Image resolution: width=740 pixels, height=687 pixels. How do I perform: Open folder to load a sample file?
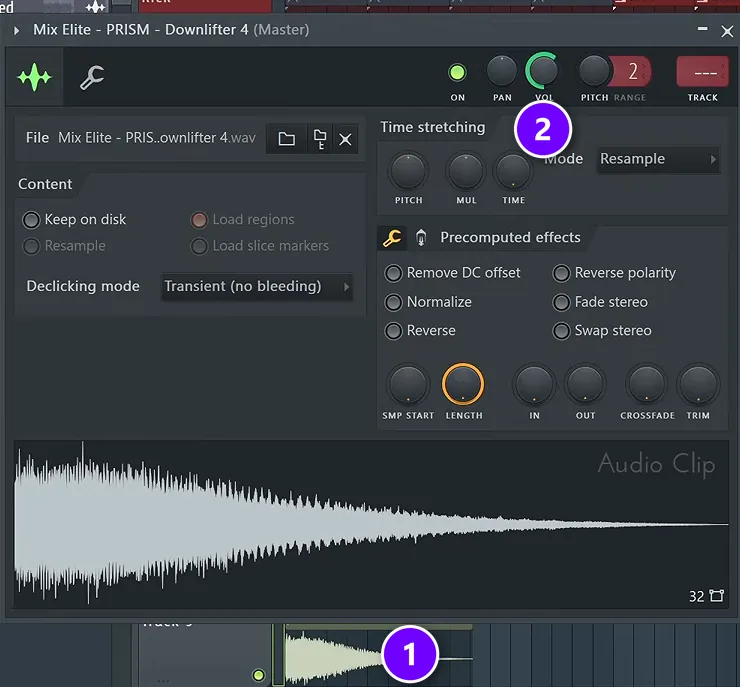pos(286,139)
